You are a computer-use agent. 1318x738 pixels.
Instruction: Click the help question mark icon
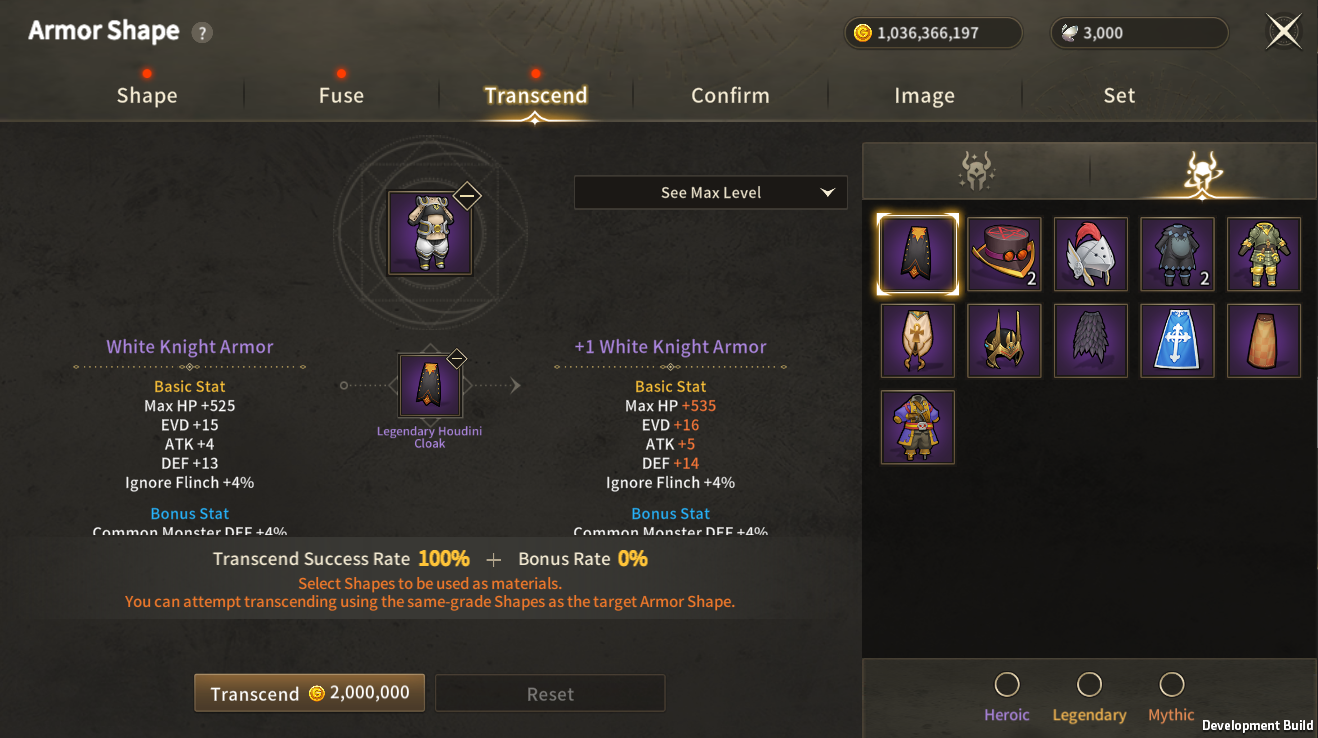(x=202, y=32)
